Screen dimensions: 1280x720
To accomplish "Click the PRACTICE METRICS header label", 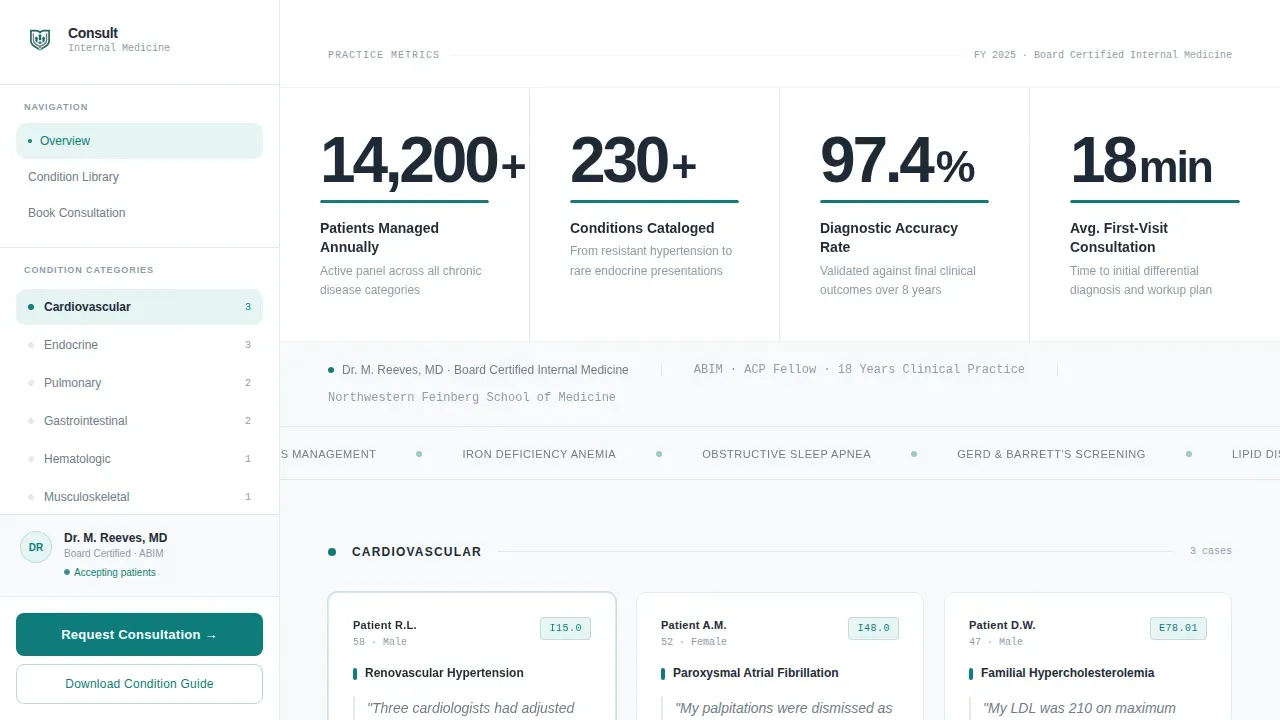I will [384, 55].
